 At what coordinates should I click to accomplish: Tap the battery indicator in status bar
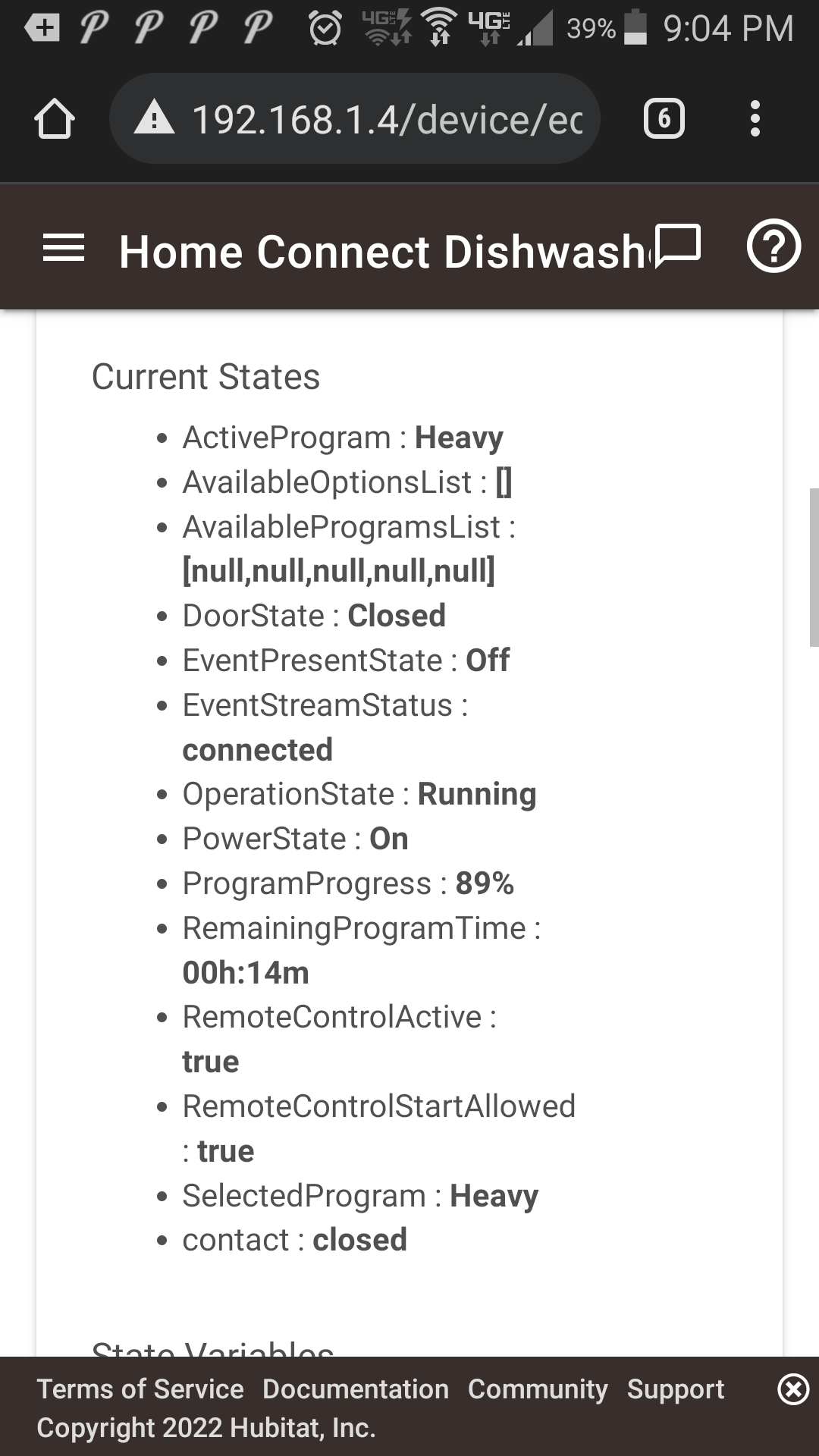[x=635, y=28]
